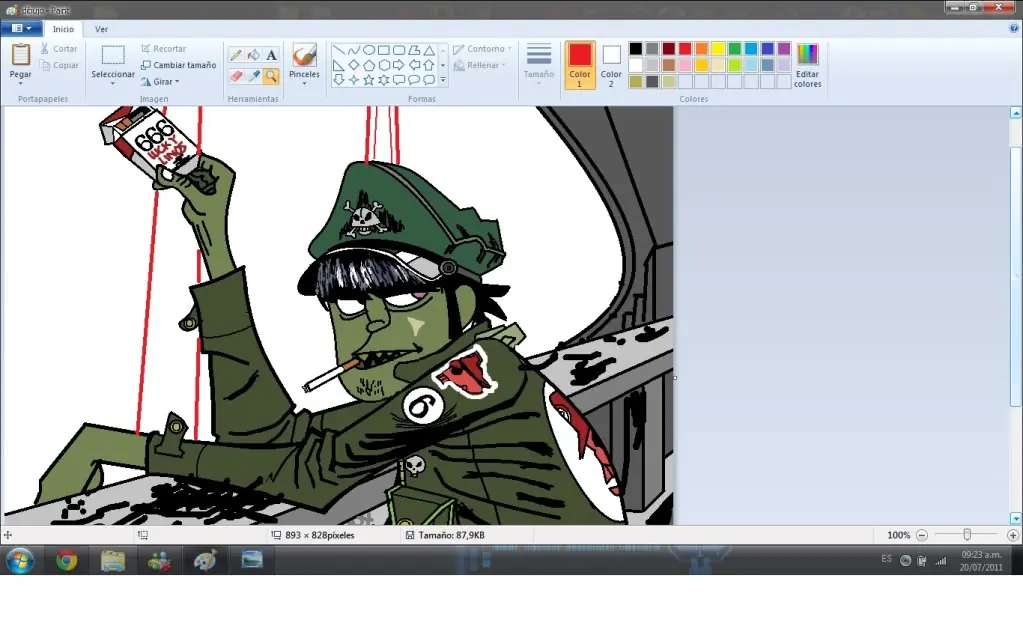The image size is (1023, 620).
Task: Click the Pinceles brush icon
Action: tap(304, 55)
